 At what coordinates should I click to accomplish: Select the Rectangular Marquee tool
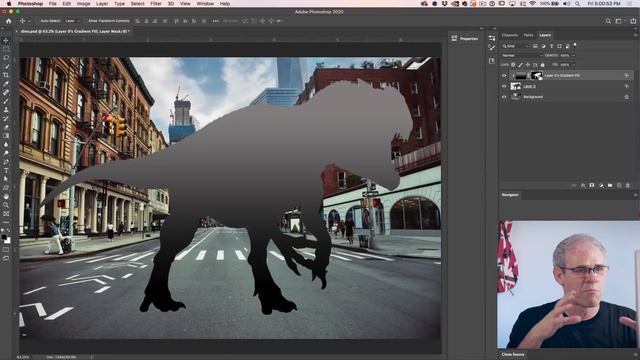click(6, 49)
